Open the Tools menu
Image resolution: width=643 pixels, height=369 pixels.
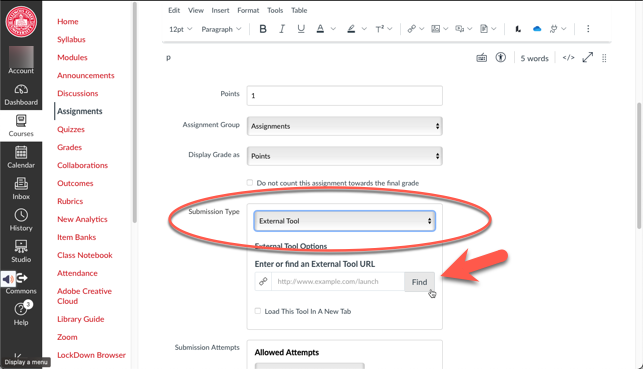[275, 10]
